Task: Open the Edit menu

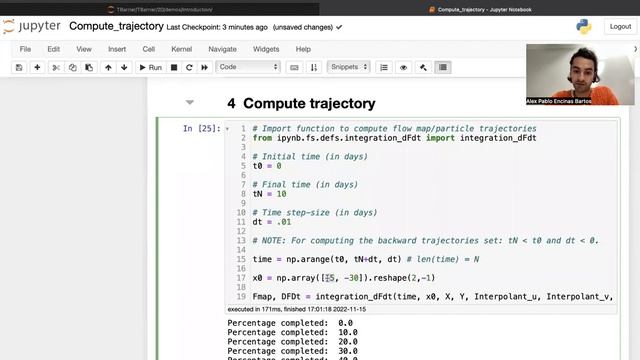Action: 53,49
